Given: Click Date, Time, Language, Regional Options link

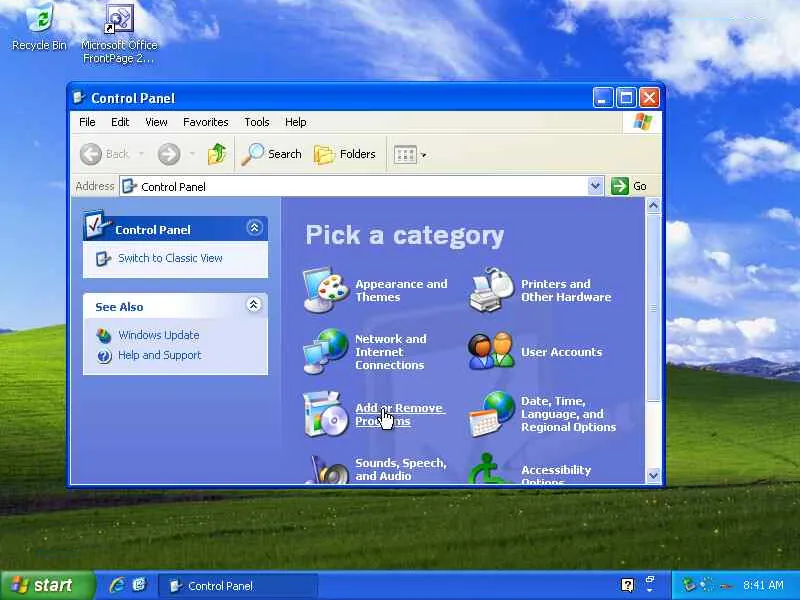Looking at the screenshot, I should pyautogui.click(x=568, y=414).
